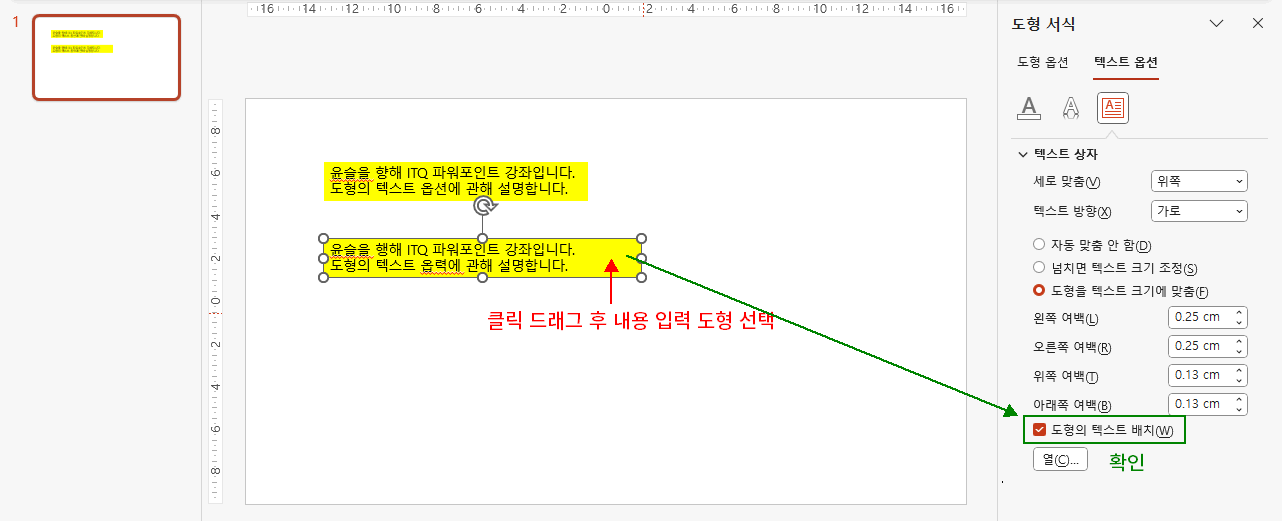Click the 아래쪽 여백(B) label
This screenshot has height=521, width=1282.
point(1072,405)
